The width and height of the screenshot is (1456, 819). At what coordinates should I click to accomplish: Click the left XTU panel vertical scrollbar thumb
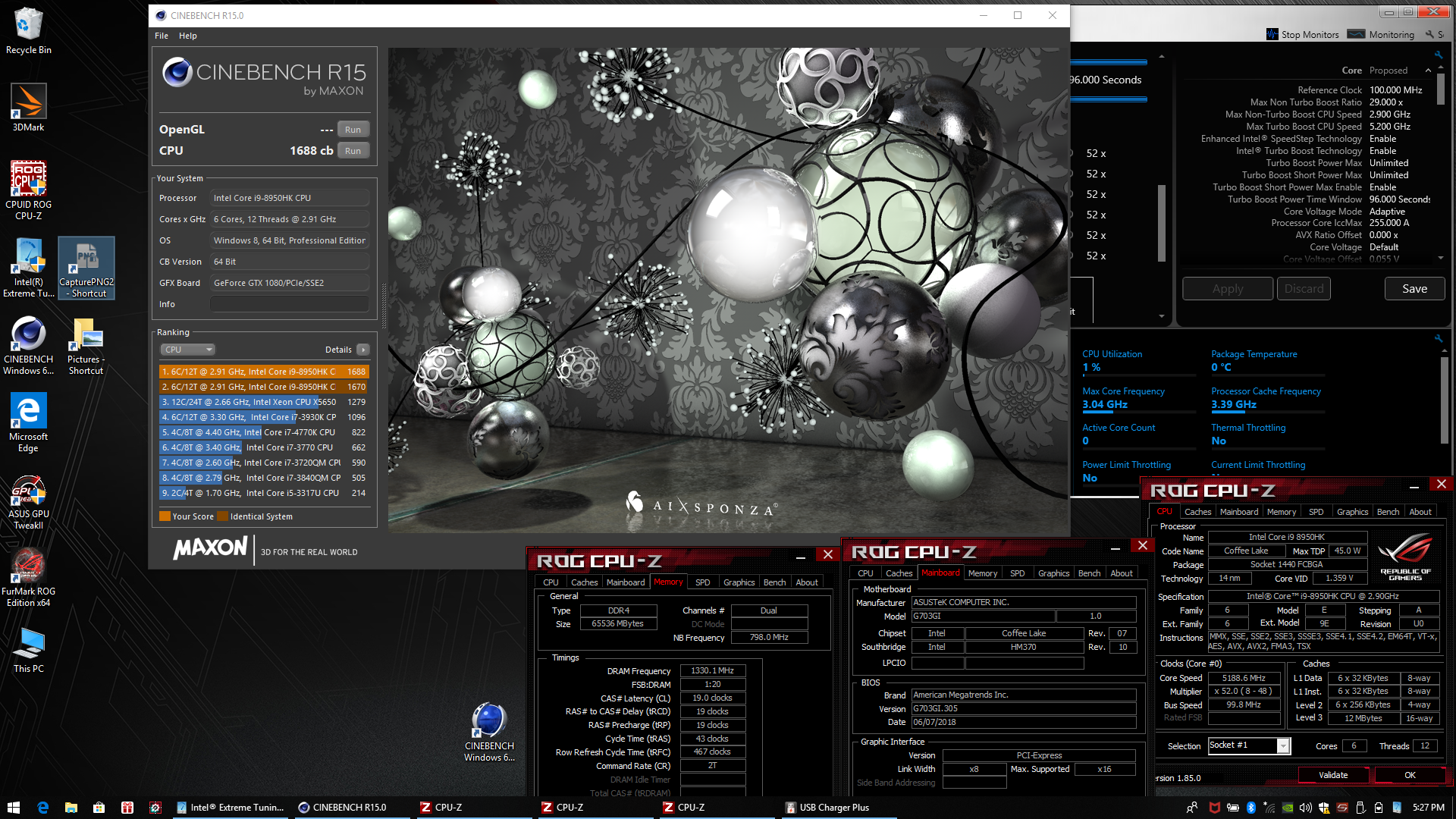[x=1161, y=223]
